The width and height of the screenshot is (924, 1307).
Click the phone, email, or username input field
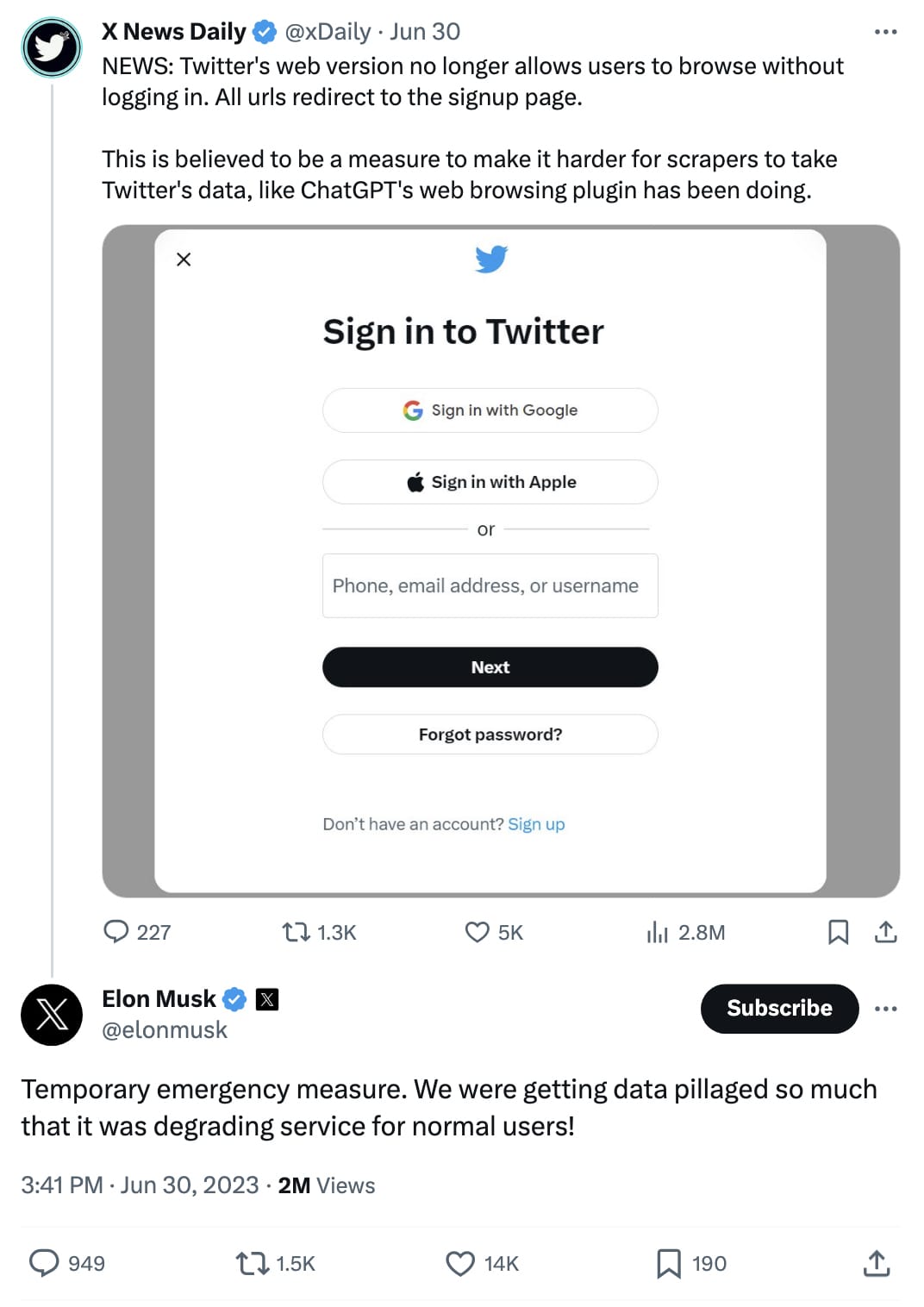coord(490,585)
